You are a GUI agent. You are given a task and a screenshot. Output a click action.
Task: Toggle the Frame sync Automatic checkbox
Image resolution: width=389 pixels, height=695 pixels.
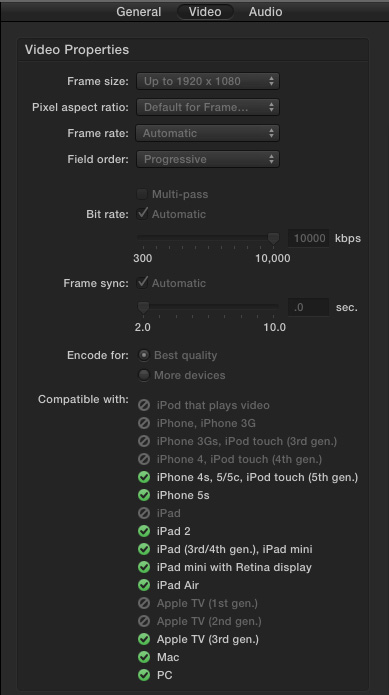point(142,283)
